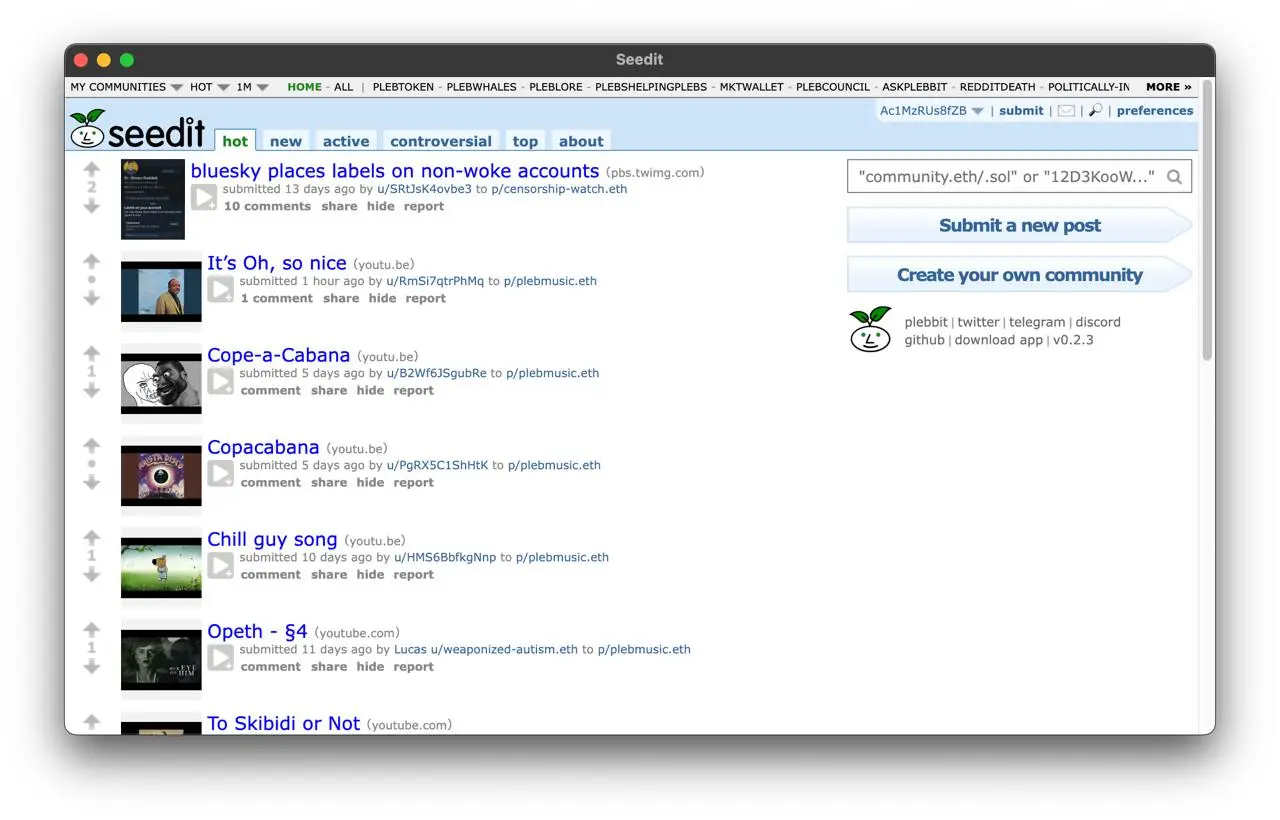Expand video player for 'Chill guy song'

point(221,565)
